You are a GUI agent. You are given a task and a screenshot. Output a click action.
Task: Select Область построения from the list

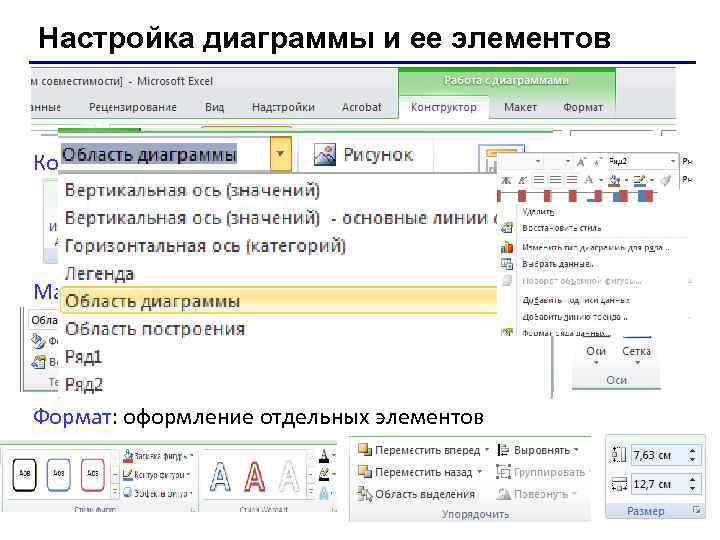point(155,329)
